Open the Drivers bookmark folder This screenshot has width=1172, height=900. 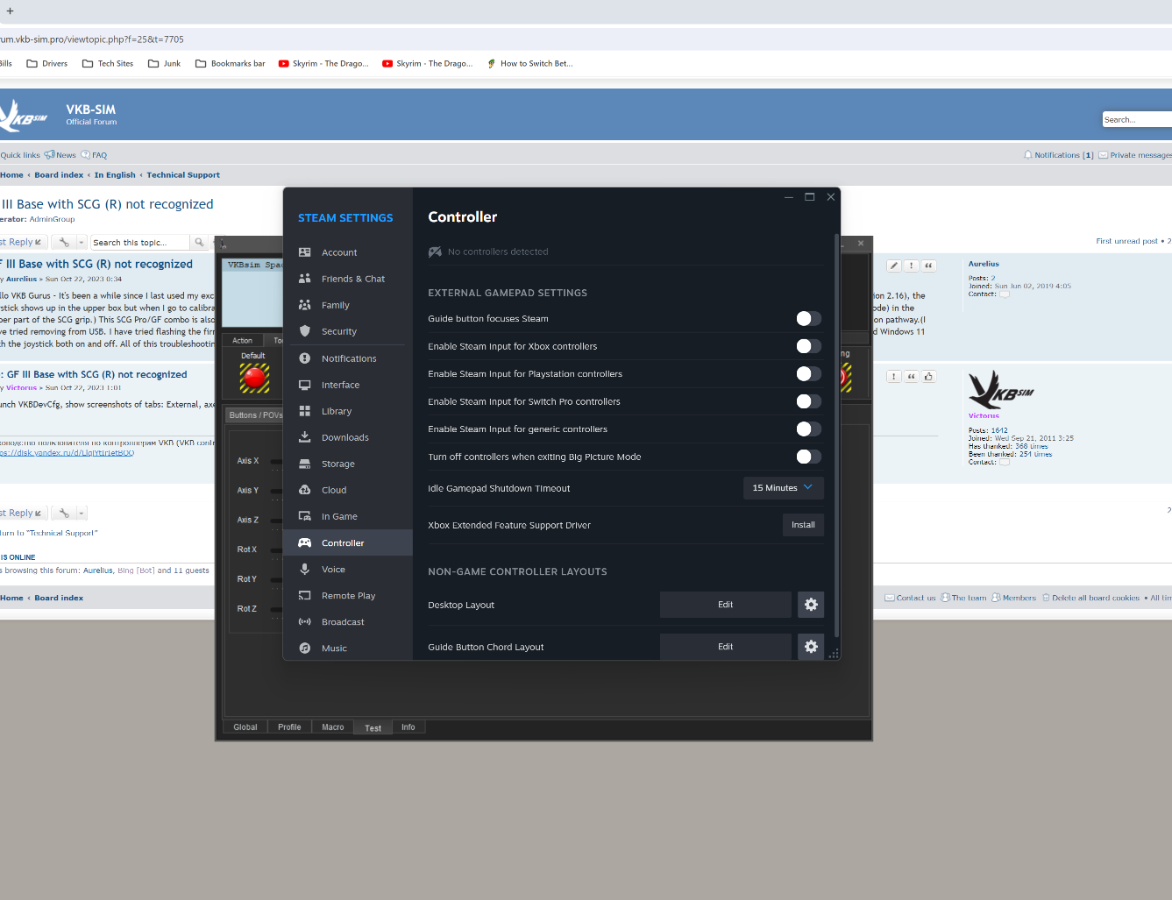pyautogui.click(x=47, y=64)
